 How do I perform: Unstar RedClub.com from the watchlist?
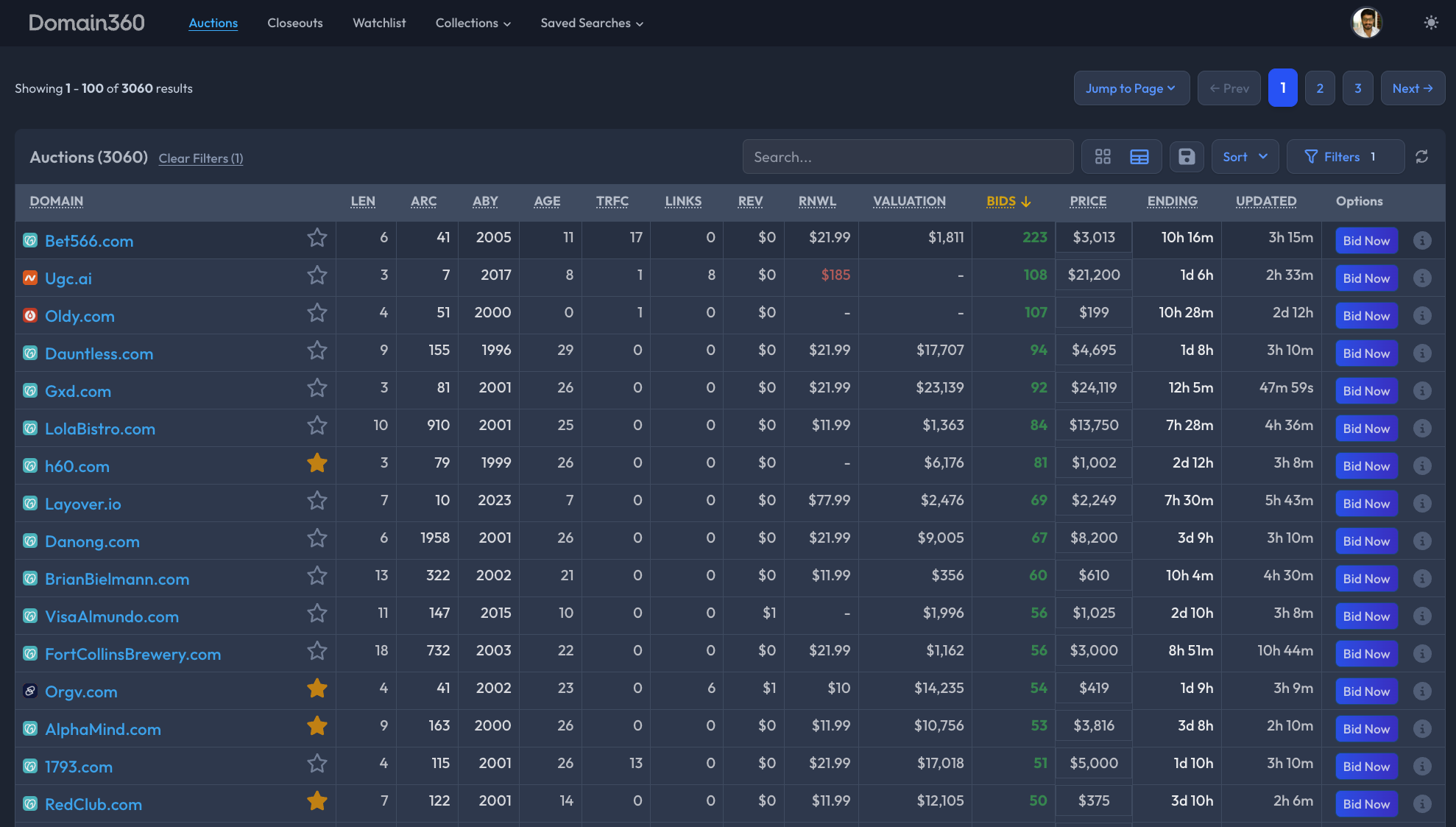click(317, 801)
